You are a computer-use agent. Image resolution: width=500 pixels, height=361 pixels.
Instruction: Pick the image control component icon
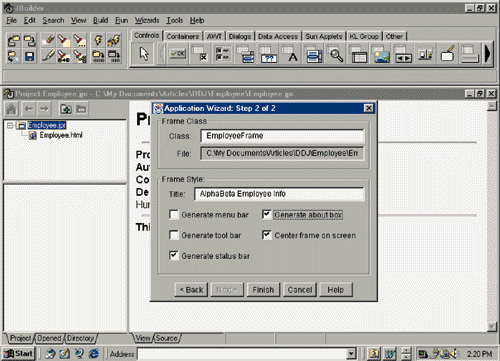tap(381, 54)
